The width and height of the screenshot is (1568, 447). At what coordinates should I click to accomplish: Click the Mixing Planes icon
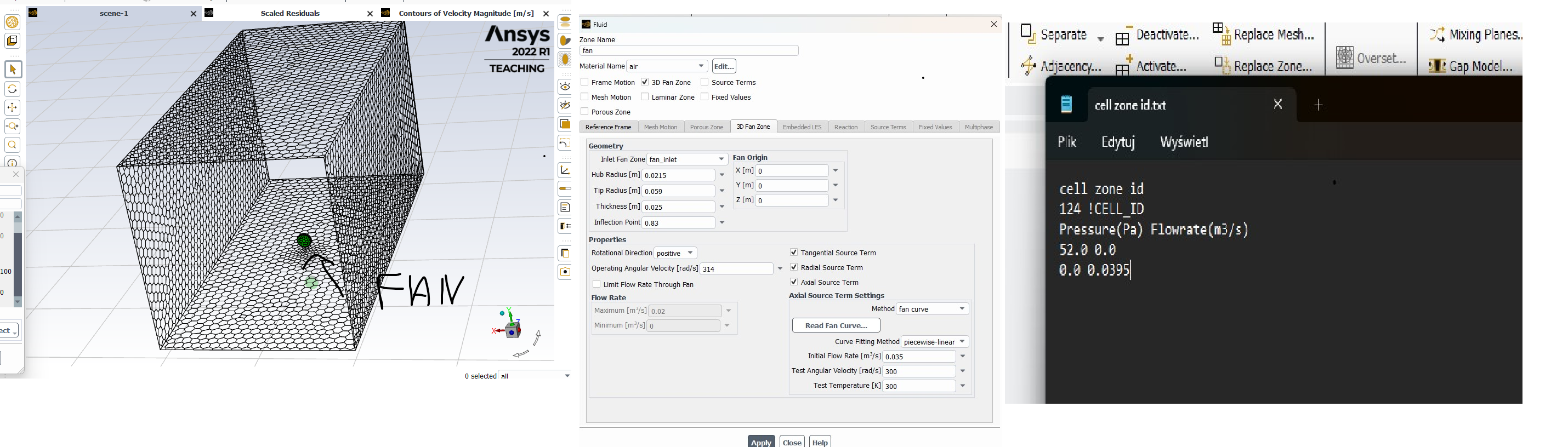1437,34
